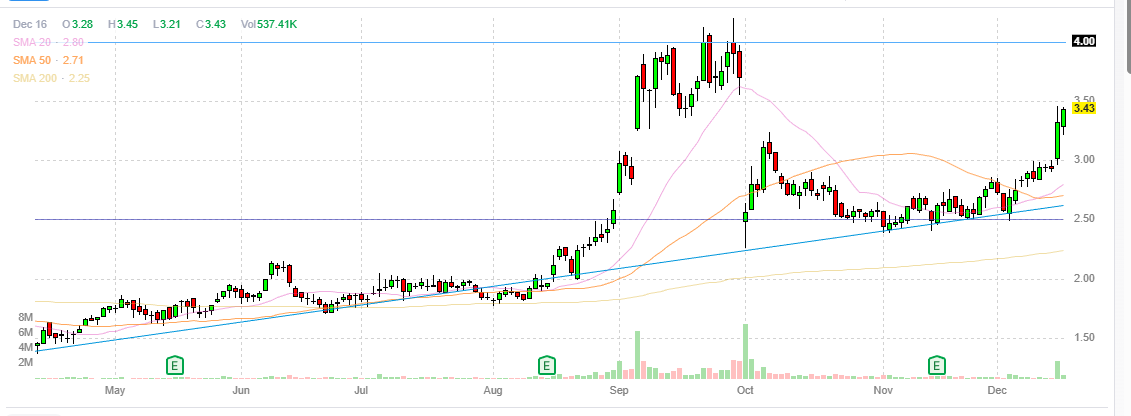Click the Nov label on time axis

click(x=883, y=391)
